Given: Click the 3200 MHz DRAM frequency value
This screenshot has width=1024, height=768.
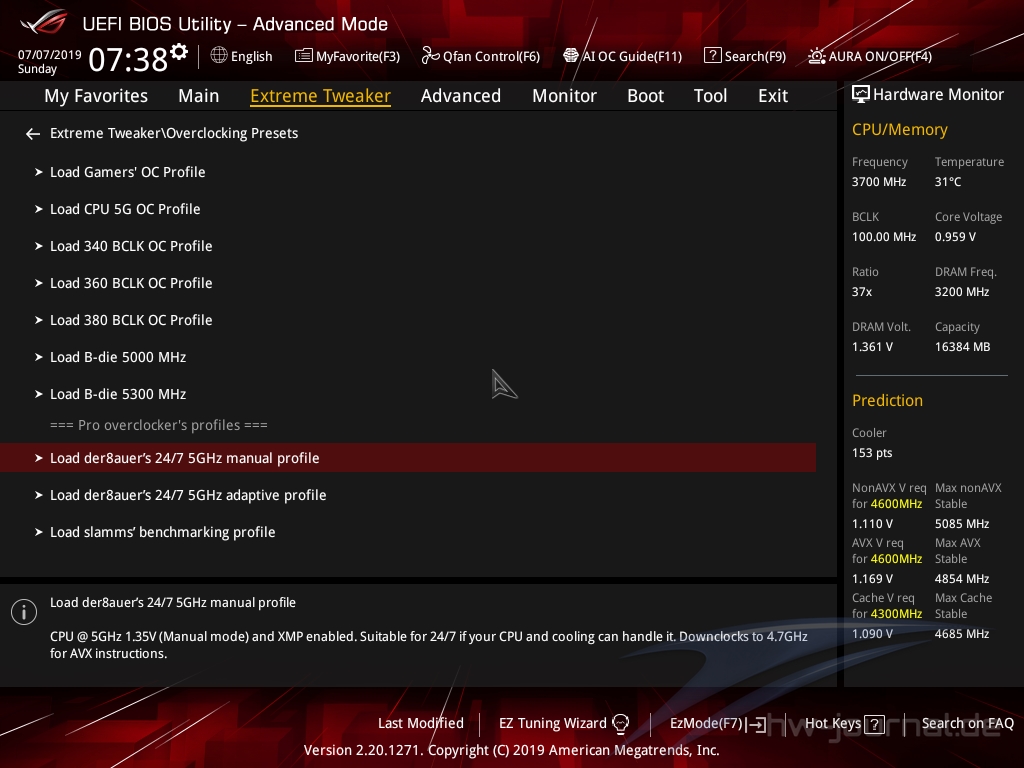Looking at the screenshot, I should tap(961, 292).
